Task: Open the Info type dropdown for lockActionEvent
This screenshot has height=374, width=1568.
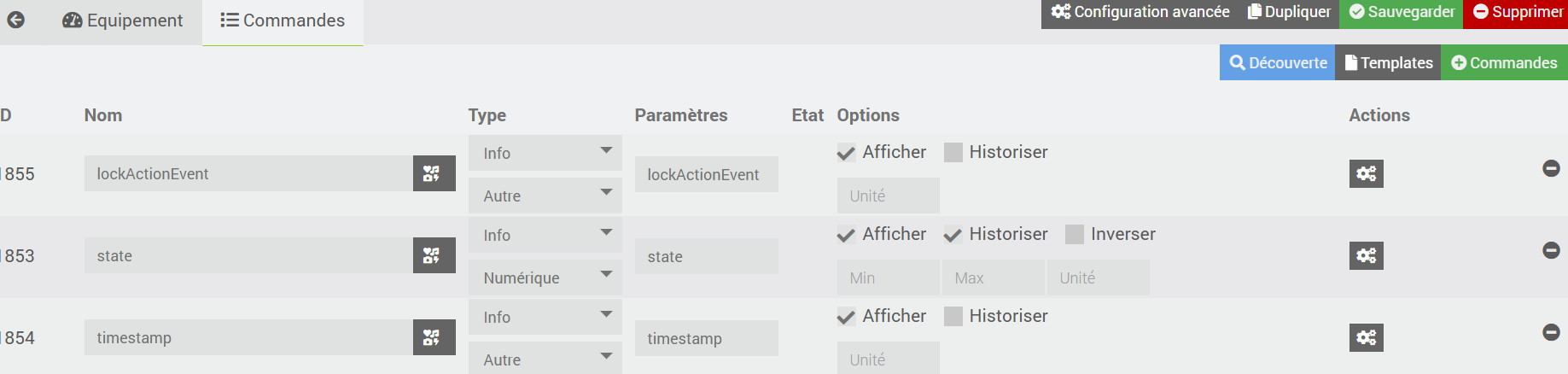Action: tap(545, 153)
